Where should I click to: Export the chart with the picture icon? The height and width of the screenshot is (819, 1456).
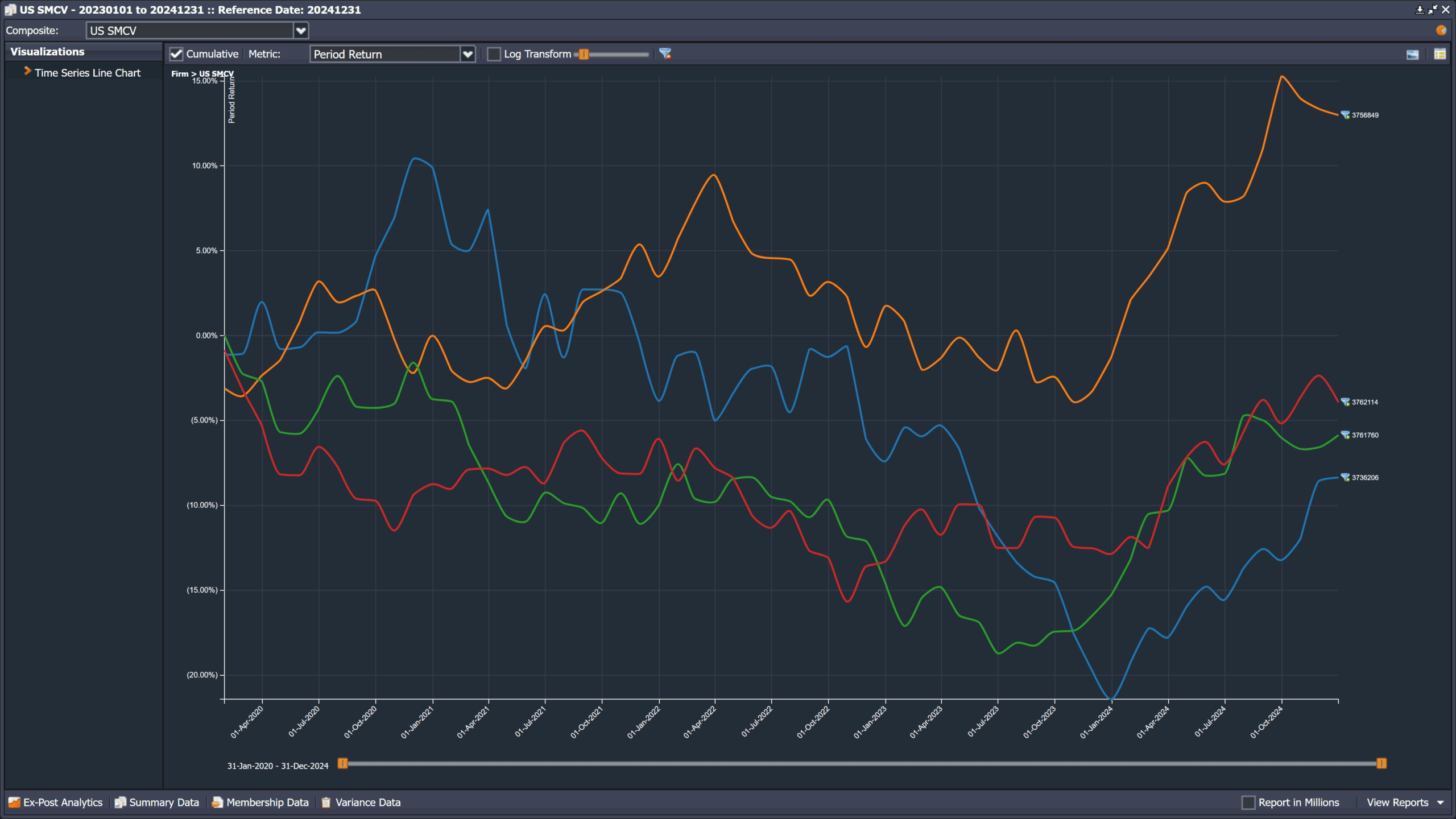[1413, 54]
